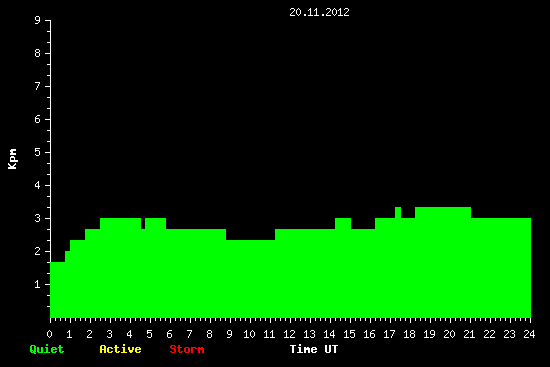
Task: Click hour 9 on time axis
Action: pos(229,334)
